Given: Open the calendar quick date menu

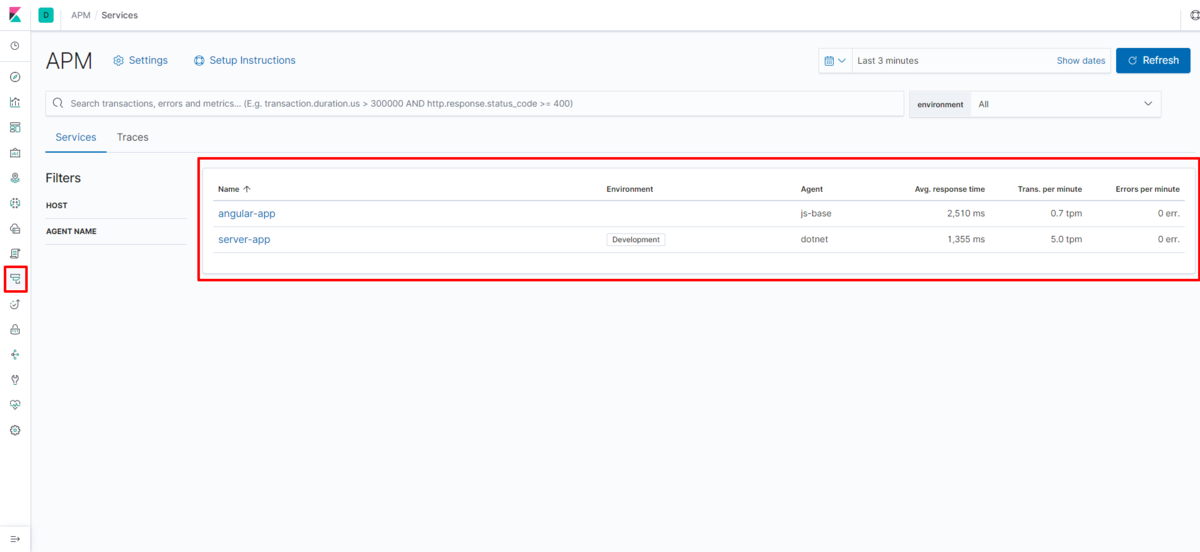Looking at the screenshot, I should (834, 61).
